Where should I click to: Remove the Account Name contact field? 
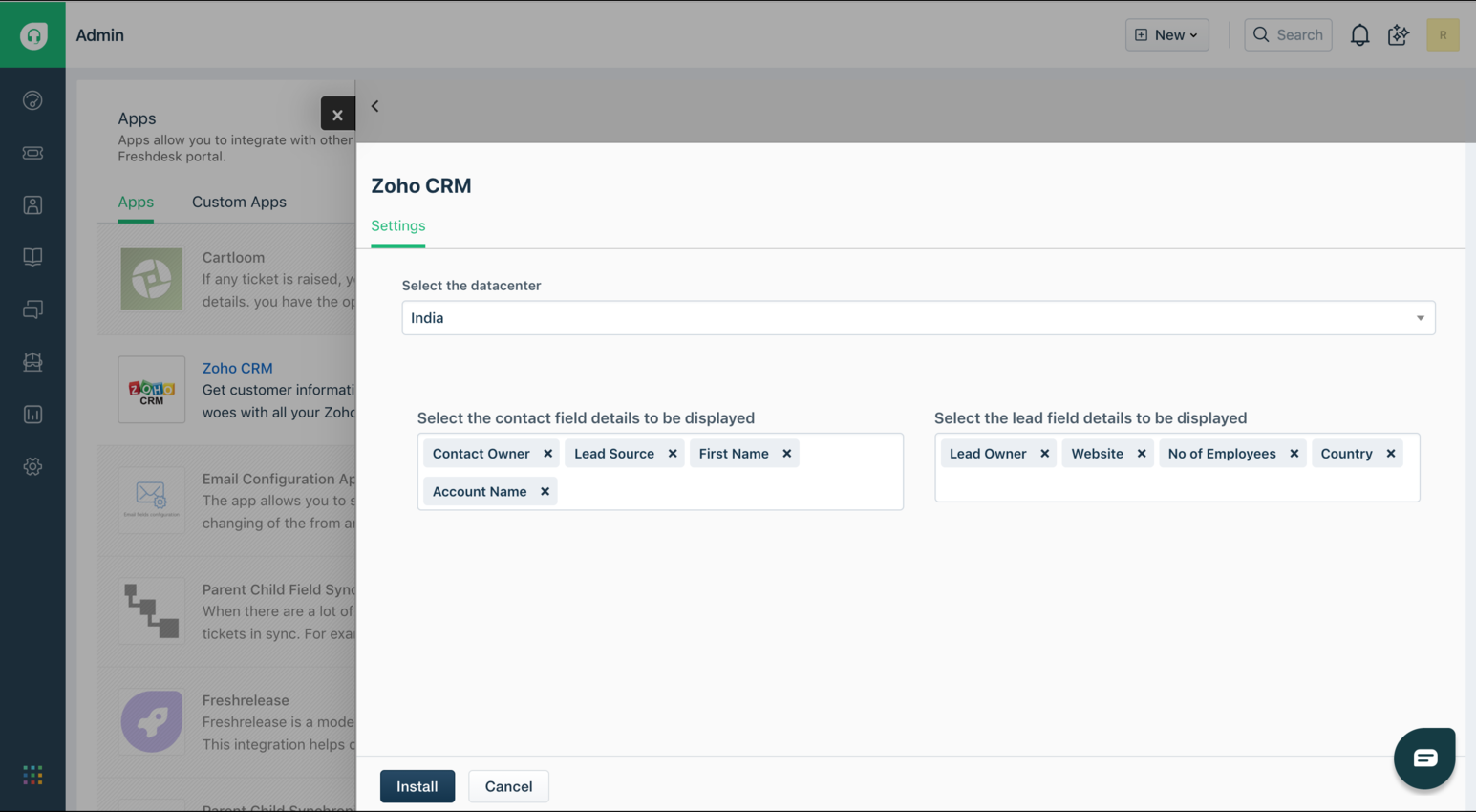pyautogui.click(x=545, y=491)
